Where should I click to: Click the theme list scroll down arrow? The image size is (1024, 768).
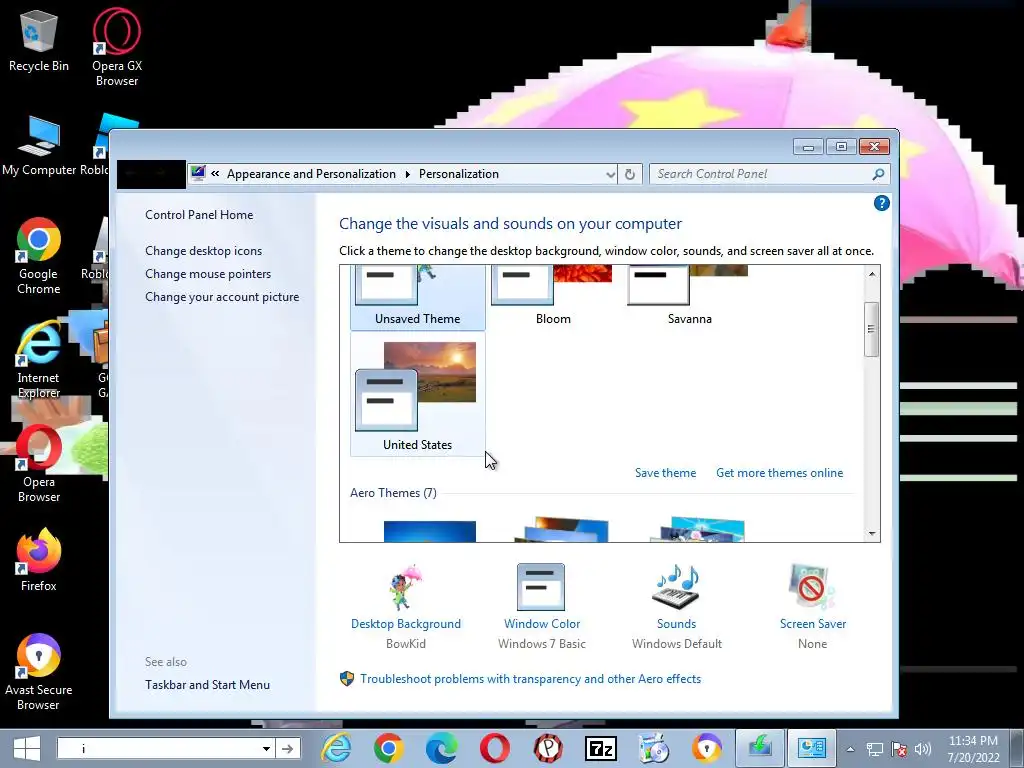point(872,533)
